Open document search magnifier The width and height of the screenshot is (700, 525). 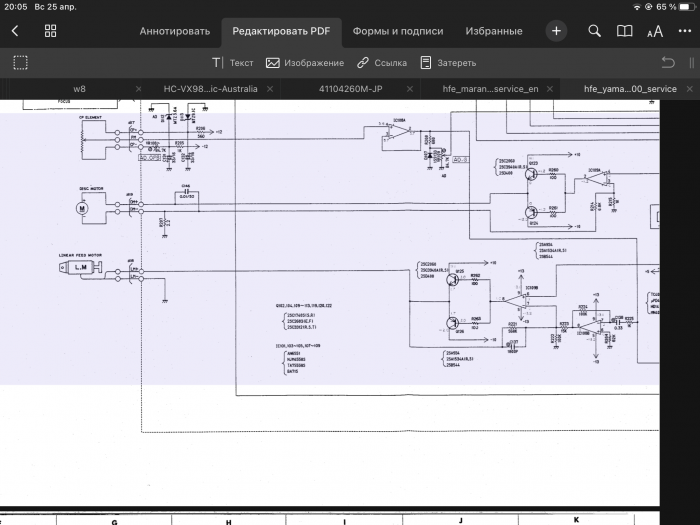pos(594,31)
